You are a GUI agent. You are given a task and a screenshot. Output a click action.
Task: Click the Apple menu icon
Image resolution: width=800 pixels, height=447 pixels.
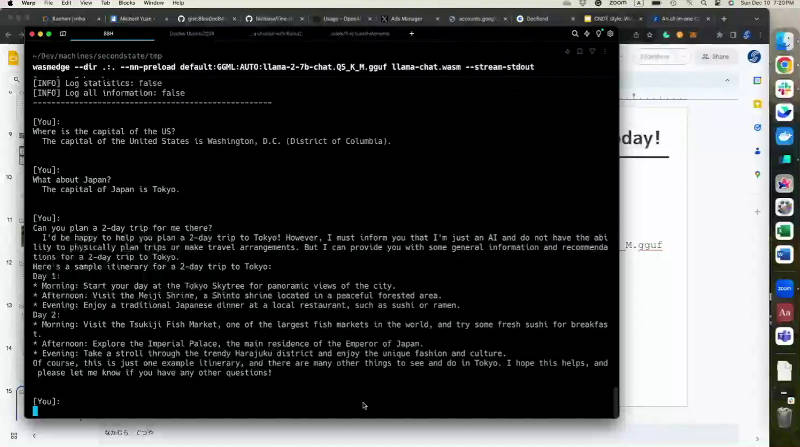click(x=10, y=3)
